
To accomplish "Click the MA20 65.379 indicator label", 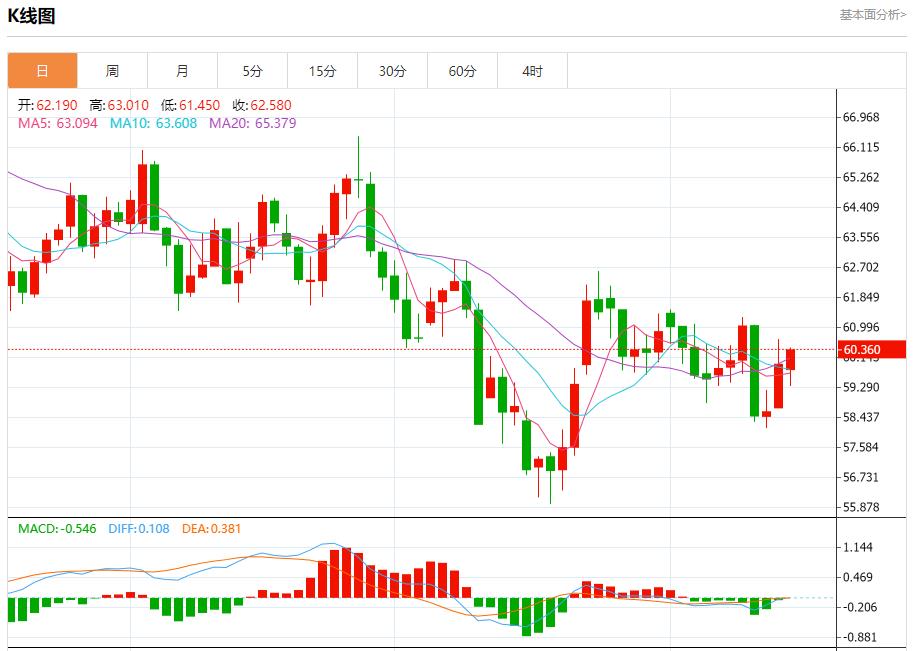I will [252, 123].
